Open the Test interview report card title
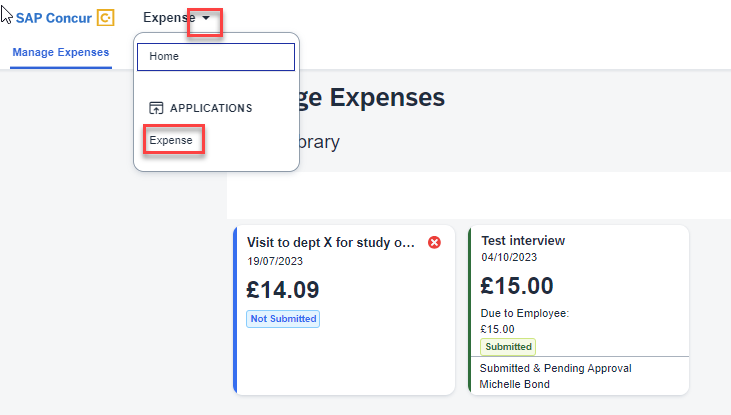 point(523,241)
